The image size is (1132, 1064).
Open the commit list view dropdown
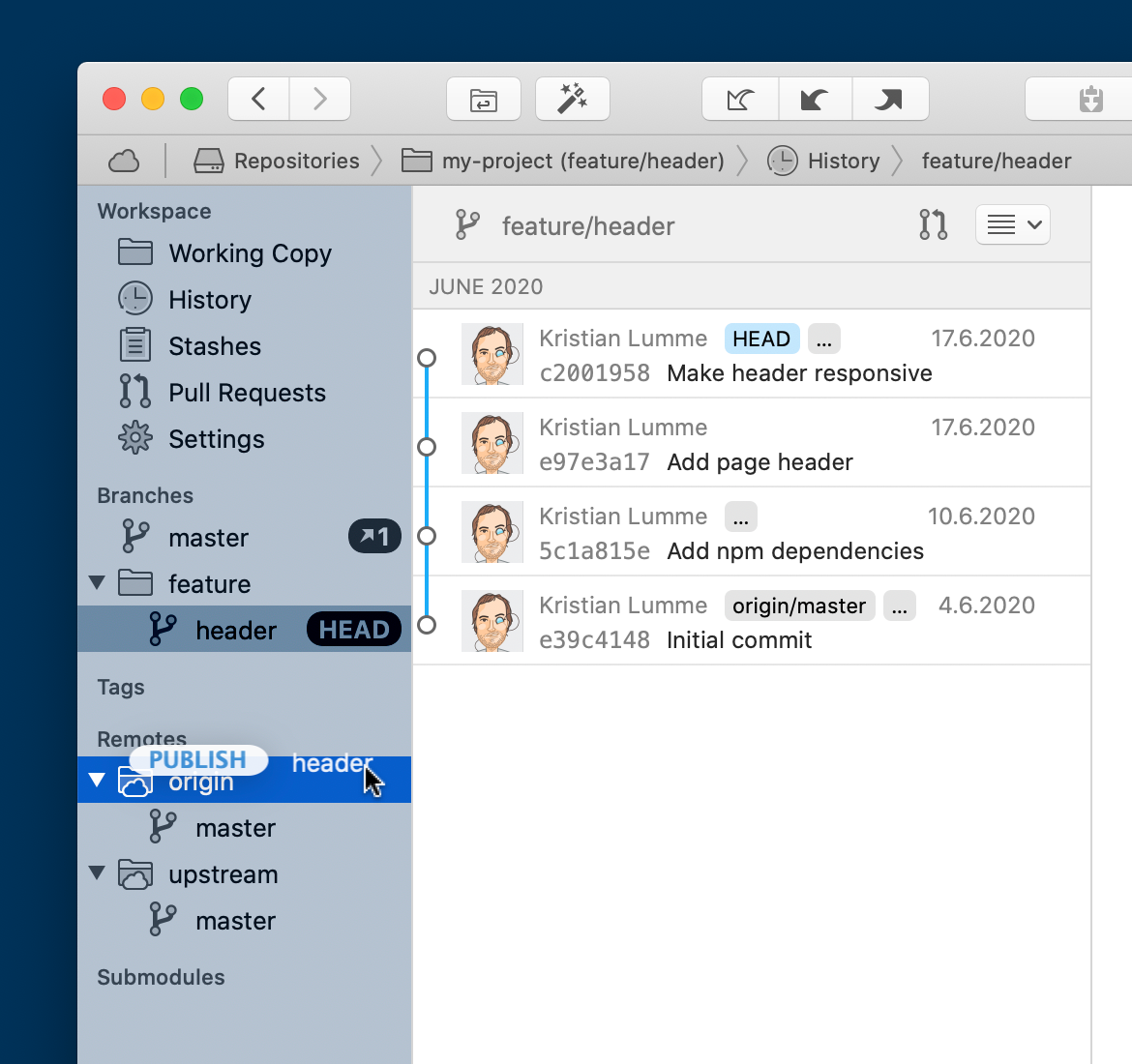(x=1012, y=224)
